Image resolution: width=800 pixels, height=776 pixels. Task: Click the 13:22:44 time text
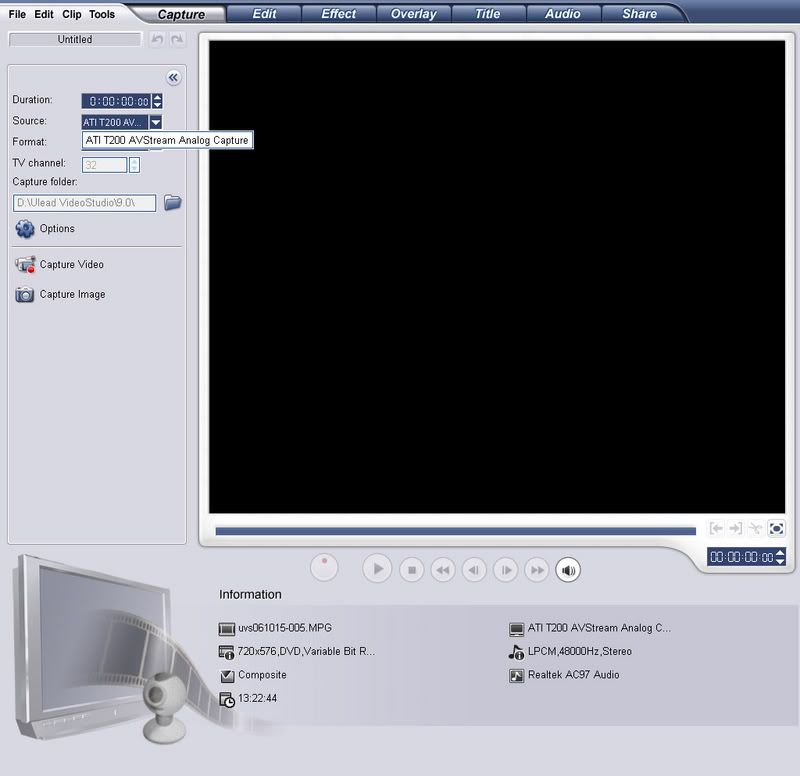point(258,698)
